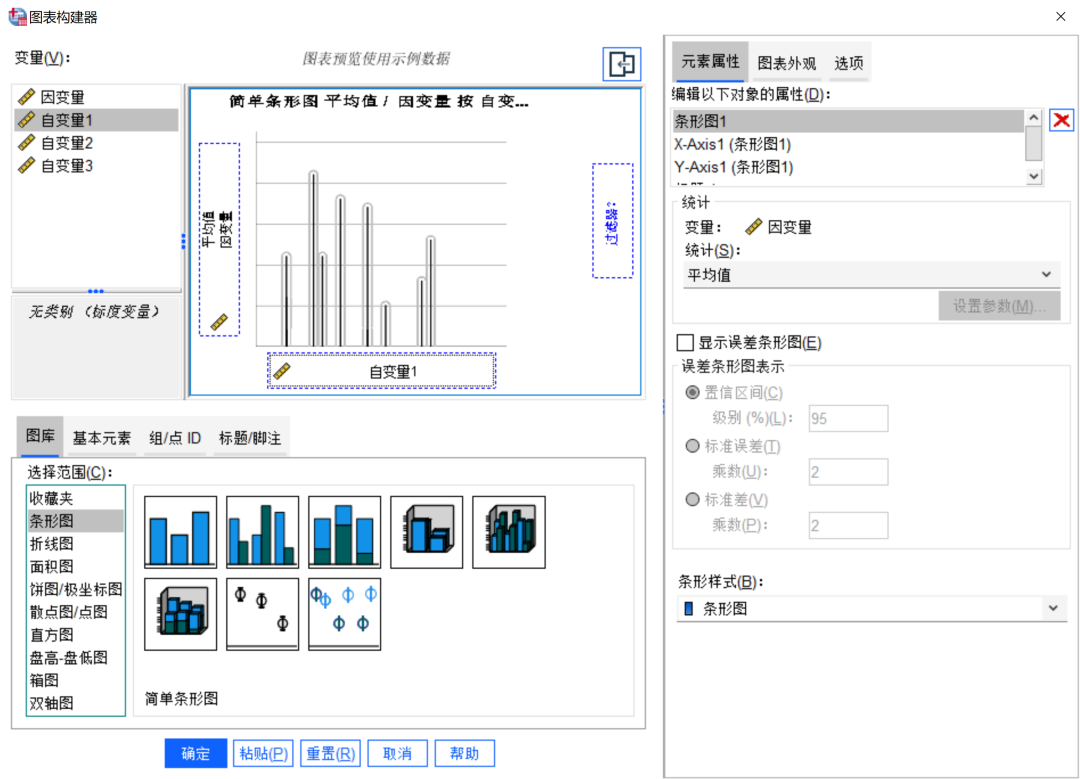1080x779 pixels.
Task: Click the 过滤器 drop zone in preview
Action: click(x=612, y=220)
